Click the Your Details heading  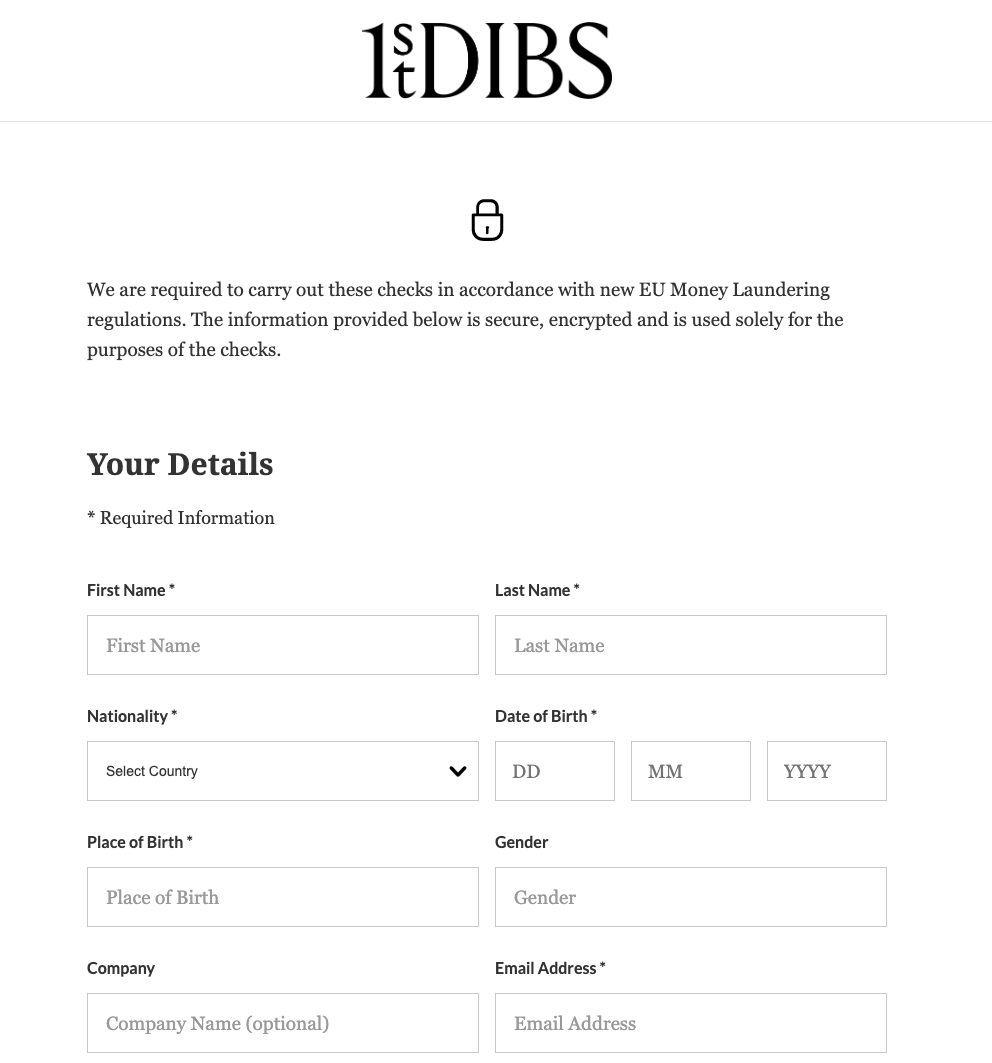point(180,464)
